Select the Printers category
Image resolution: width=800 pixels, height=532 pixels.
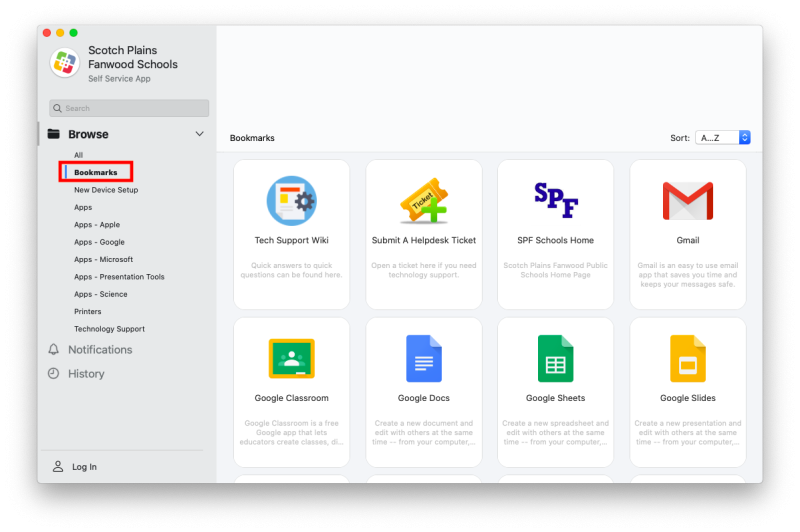[88, 311]
